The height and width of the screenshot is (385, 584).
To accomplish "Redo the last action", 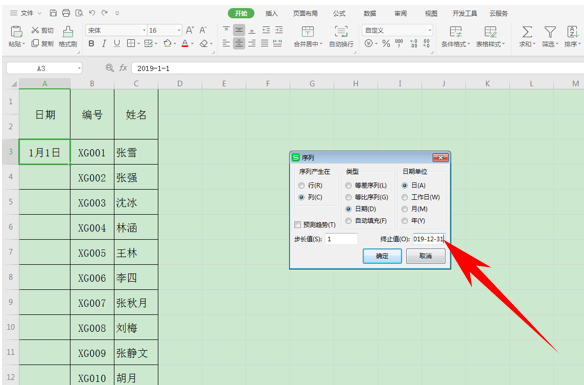I will coord(105,13).
